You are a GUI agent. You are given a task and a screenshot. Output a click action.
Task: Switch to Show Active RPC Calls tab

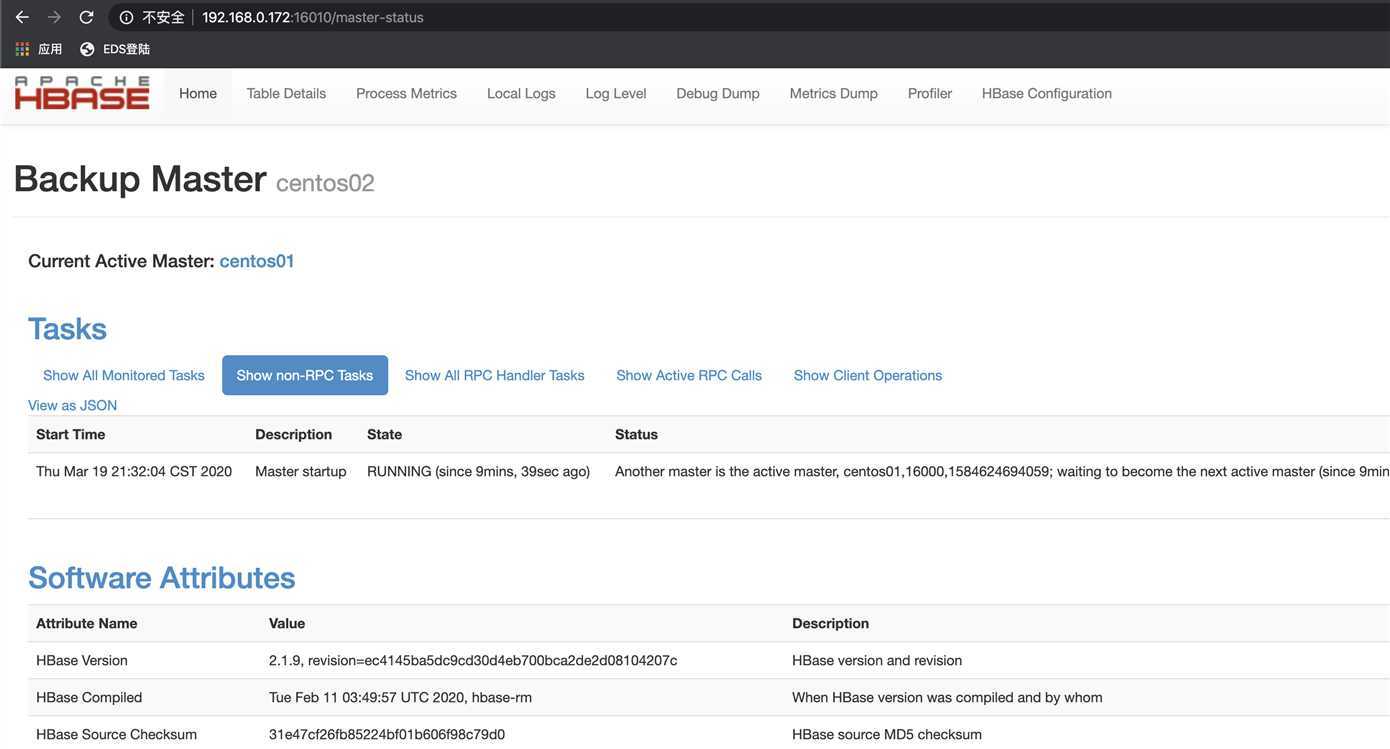[689, 375]
